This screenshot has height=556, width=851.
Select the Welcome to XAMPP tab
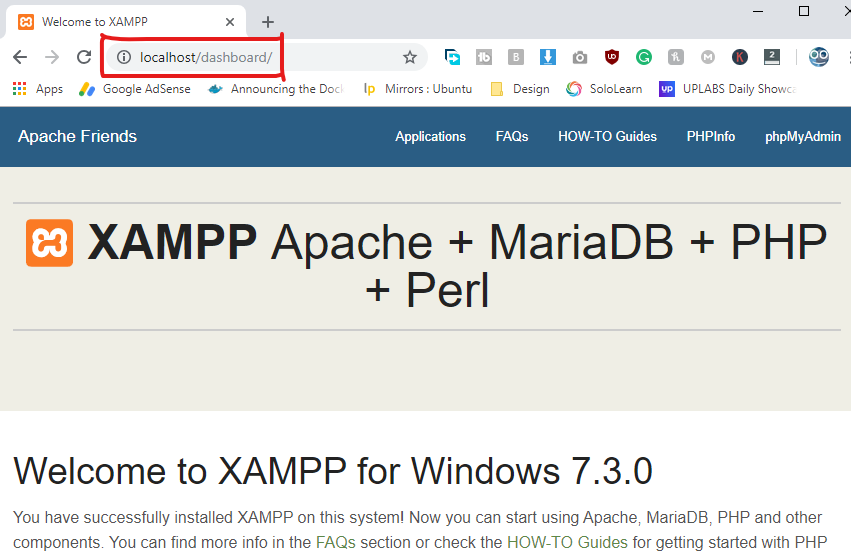(125, 22)
